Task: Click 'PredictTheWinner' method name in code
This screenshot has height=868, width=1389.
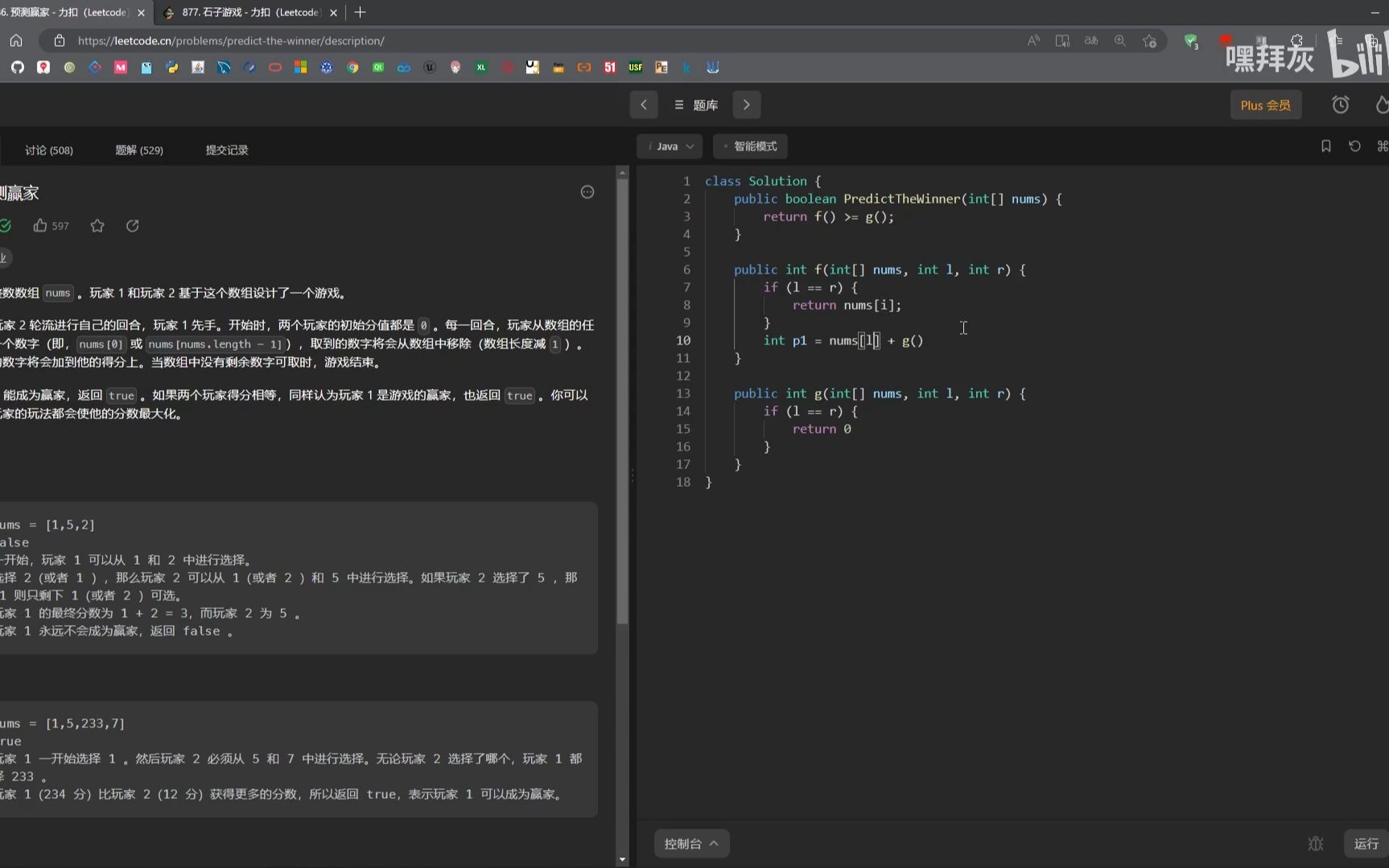Action: [902, 199]
